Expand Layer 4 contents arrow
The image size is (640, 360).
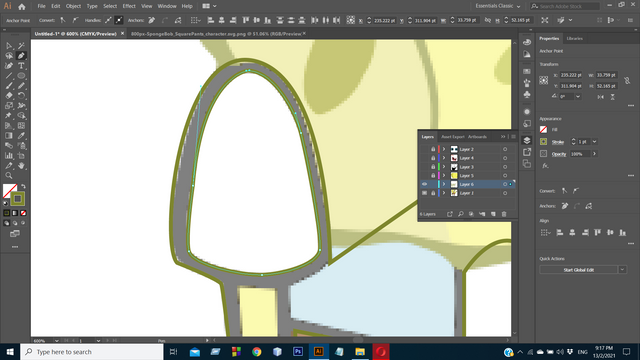(x=444, y=158)
